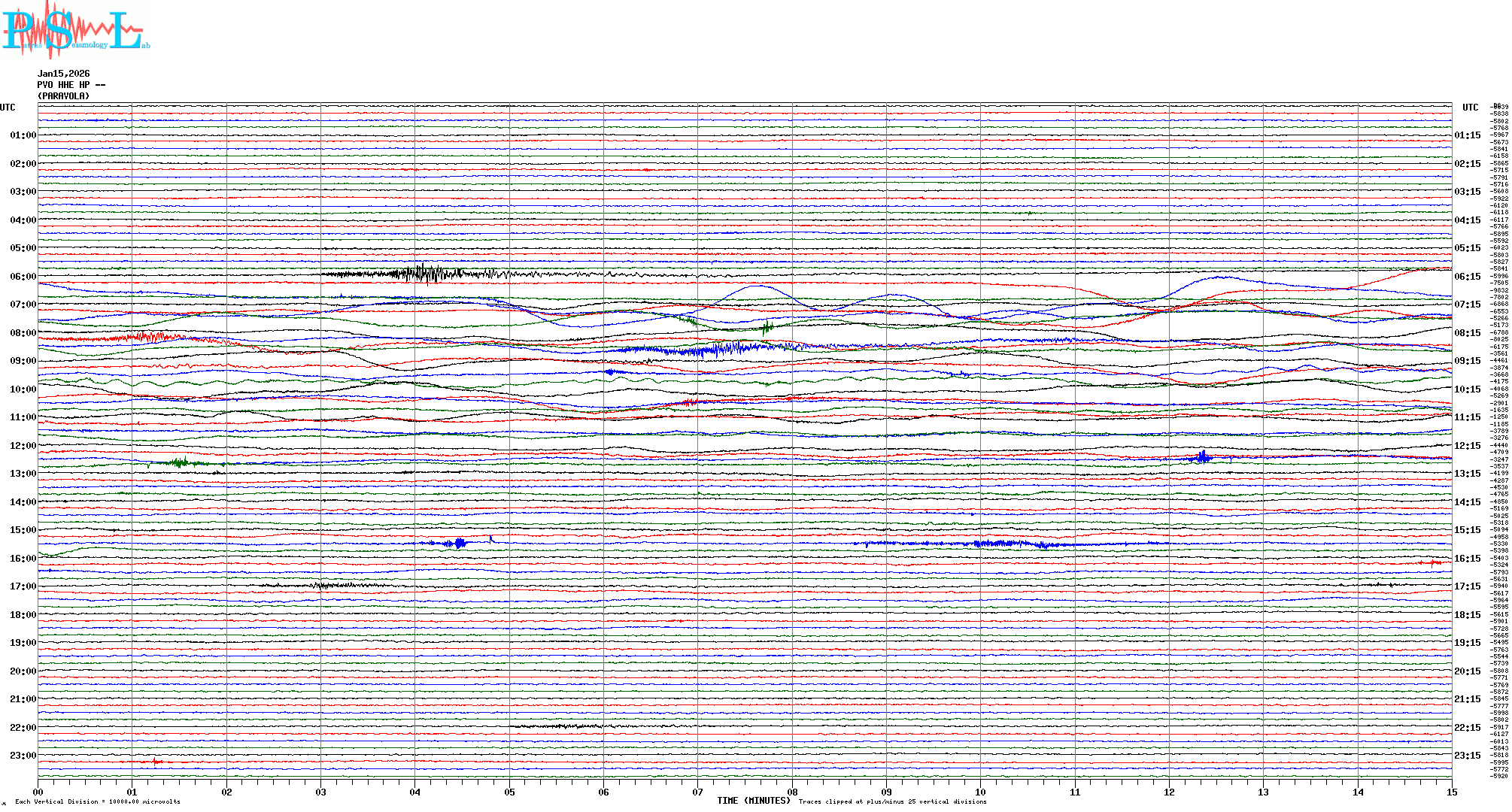Click the PSL Seismology Lab logo

coord(75,30)
